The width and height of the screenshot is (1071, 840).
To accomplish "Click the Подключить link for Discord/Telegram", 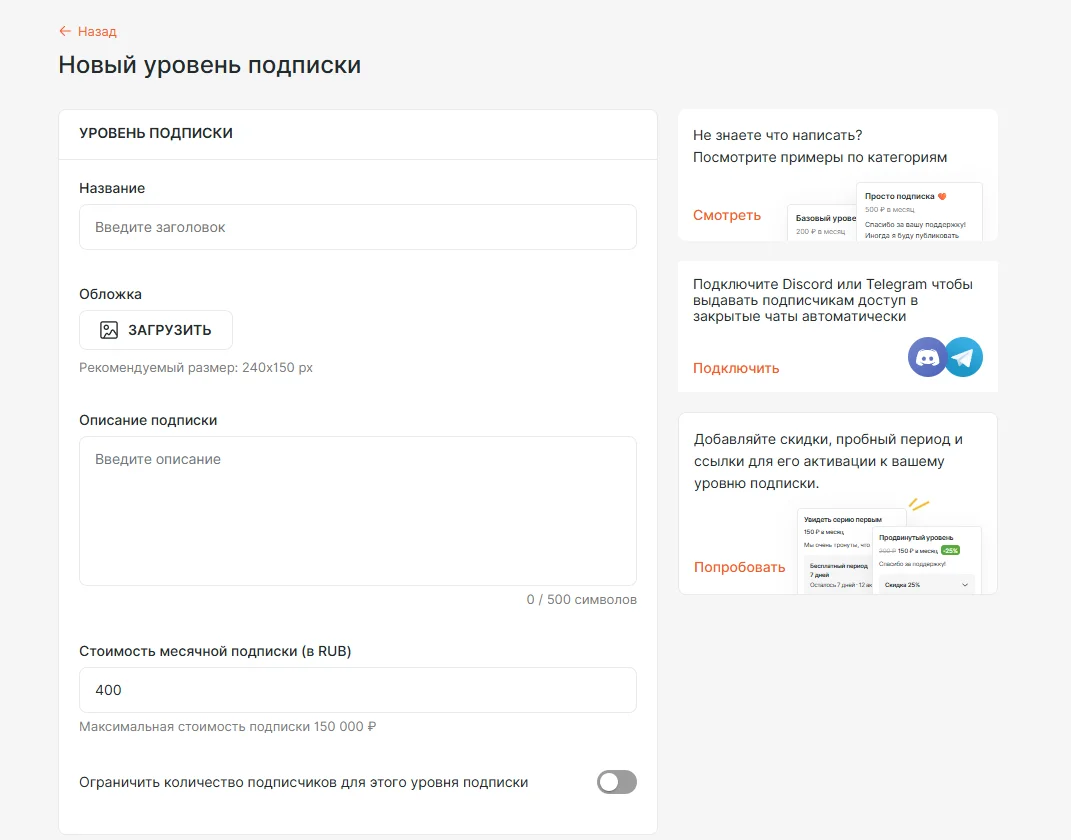I will (x=736, y=368).
